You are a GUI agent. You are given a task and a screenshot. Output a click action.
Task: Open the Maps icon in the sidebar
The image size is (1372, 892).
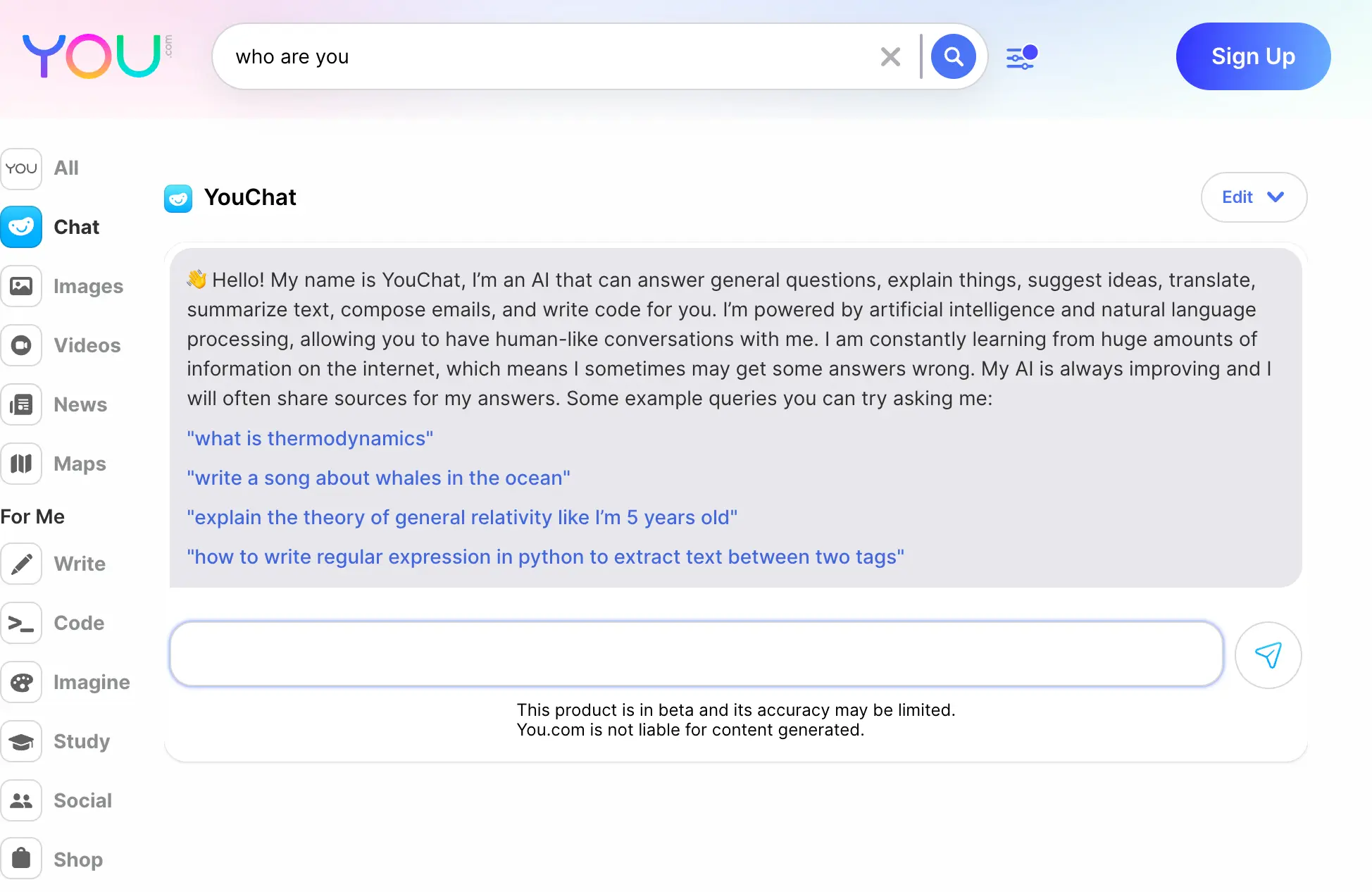21,464
